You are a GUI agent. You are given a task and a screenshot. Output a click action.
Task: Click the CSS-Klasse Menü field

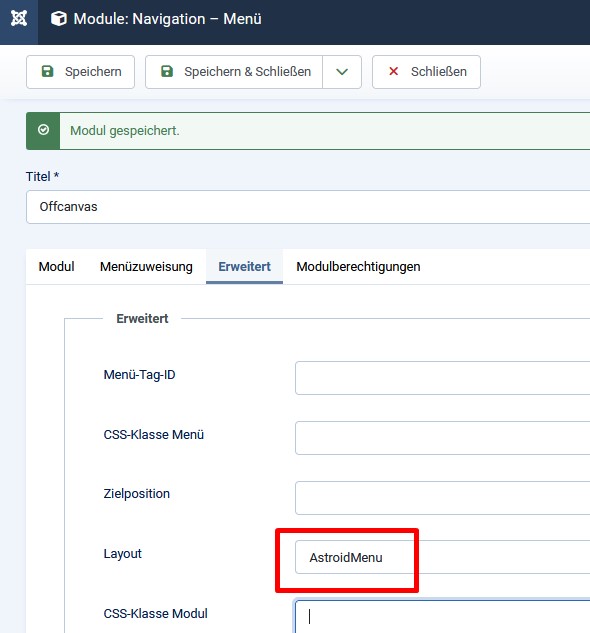click(x=443, y=438)
